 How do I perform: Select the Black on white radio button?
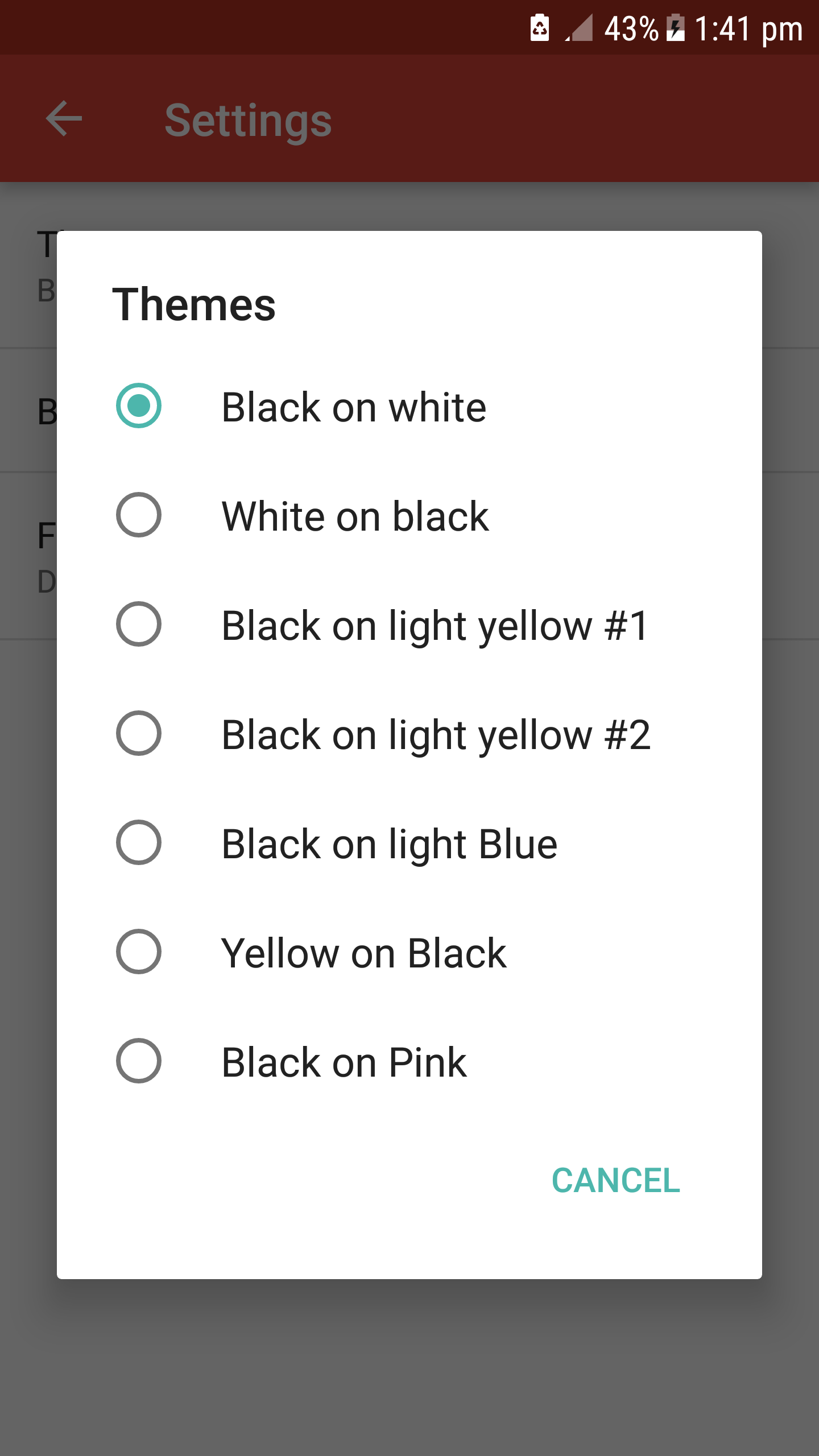139,406
